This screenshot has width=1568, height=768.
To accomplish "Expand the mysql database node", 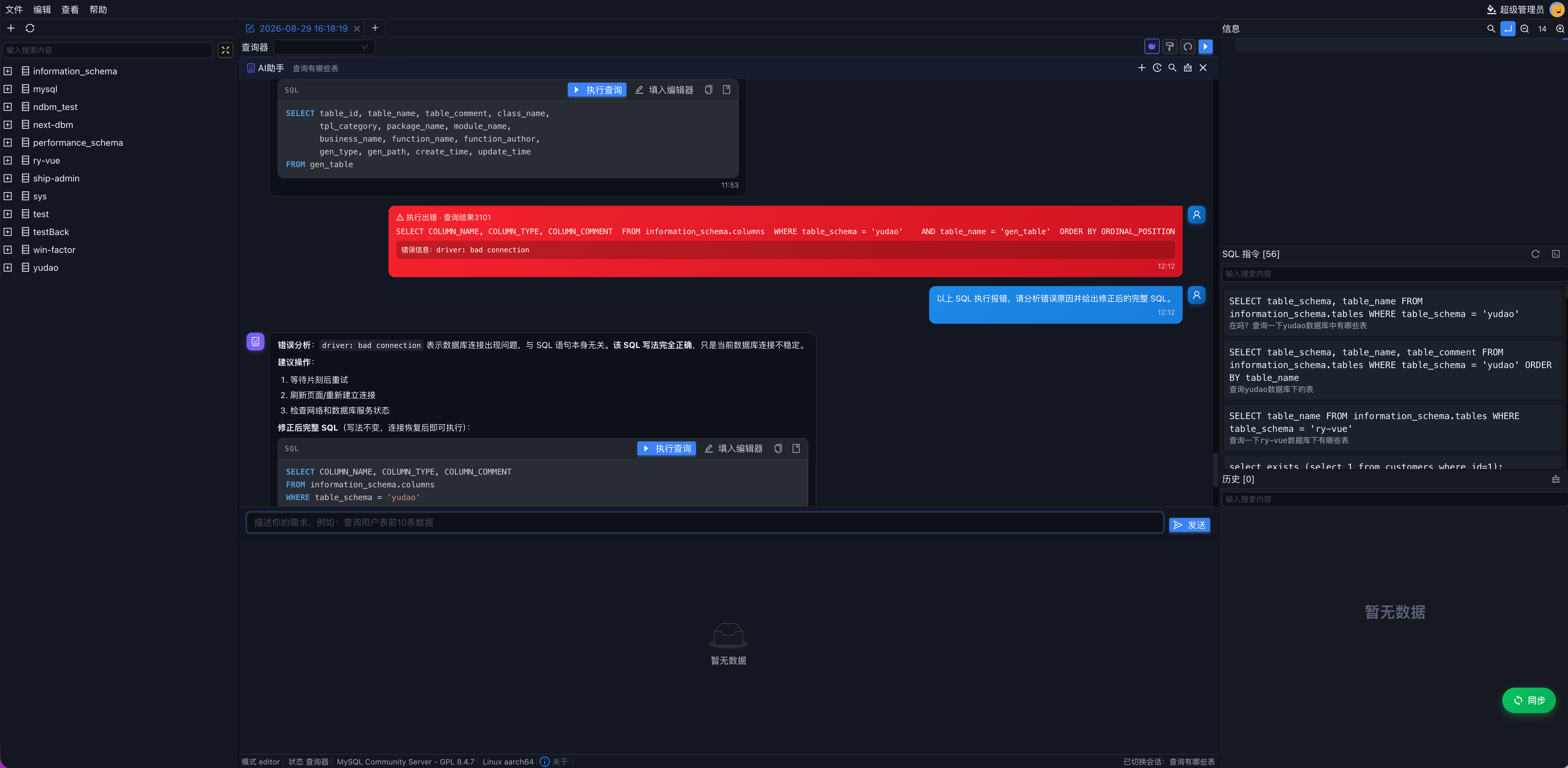I will (8, 89).
